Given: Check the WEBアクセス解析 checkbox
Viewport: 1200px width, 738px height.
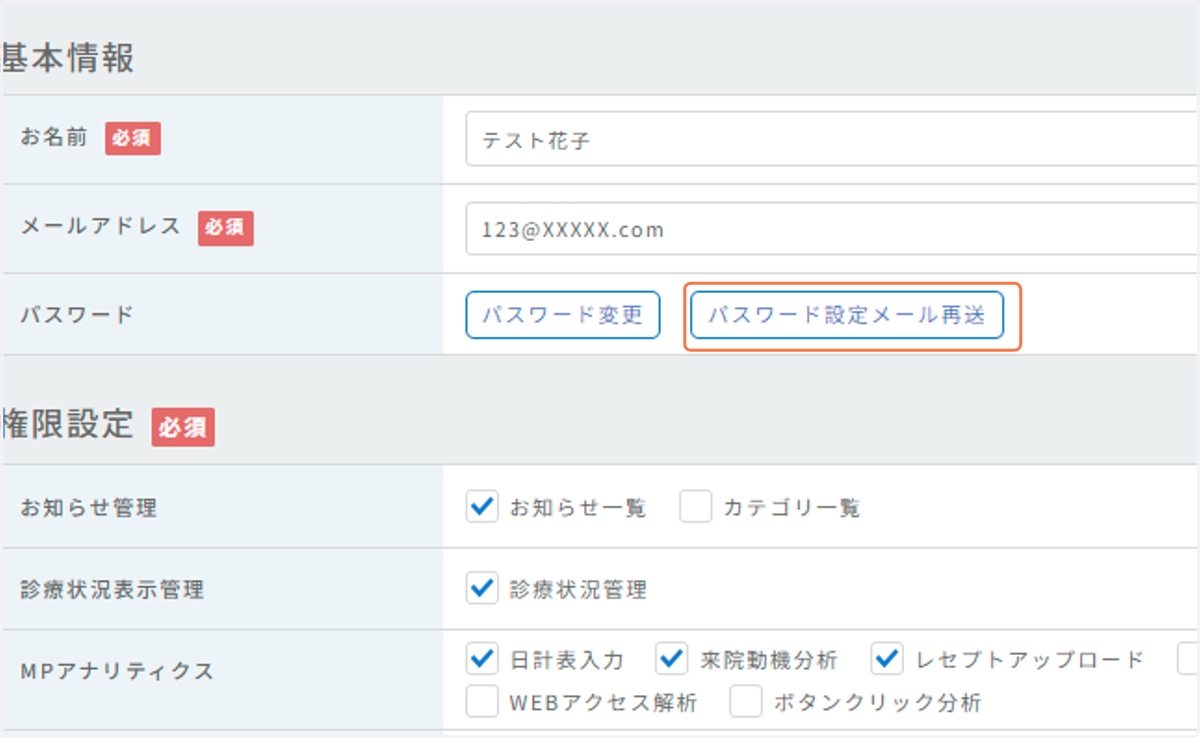Looking at the screenshot, I should point(482,701).
